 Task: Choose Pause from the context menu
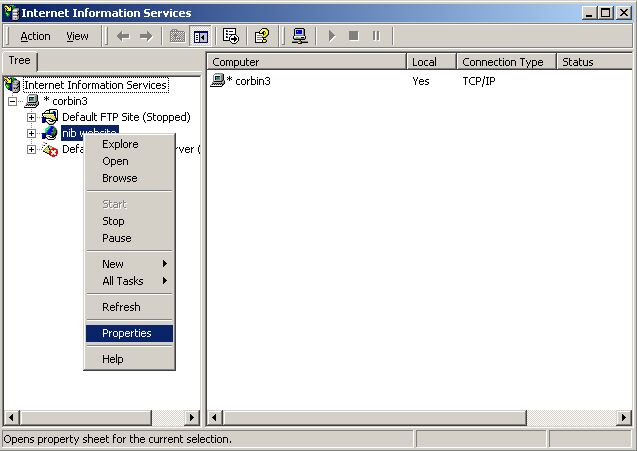[x=129, y=238]
